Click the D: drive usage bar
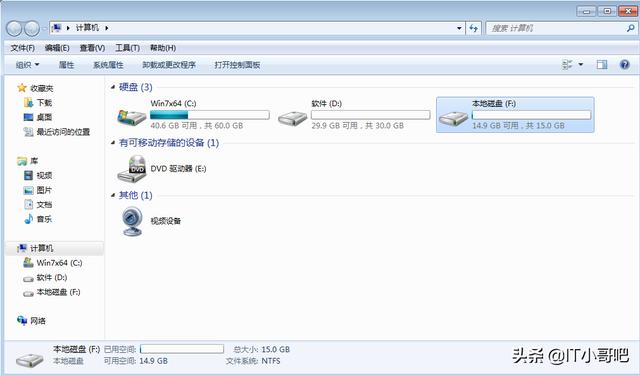640x375 pixels. [371, 115]
